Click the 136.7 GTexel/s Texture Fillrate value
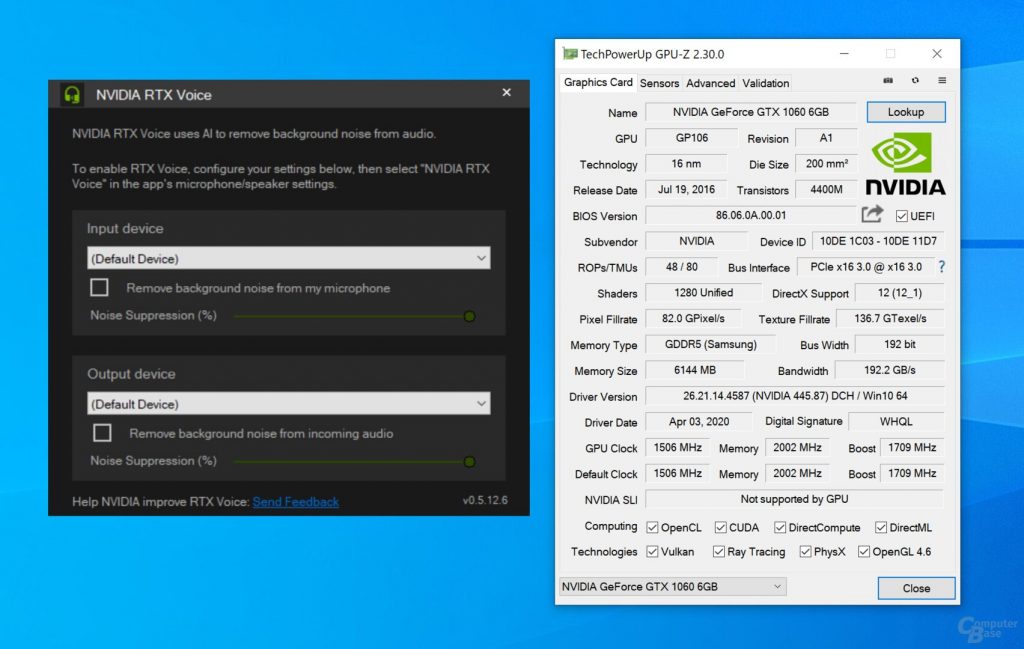This screenshot has height=649, width=1024. [x=890, y=318]
